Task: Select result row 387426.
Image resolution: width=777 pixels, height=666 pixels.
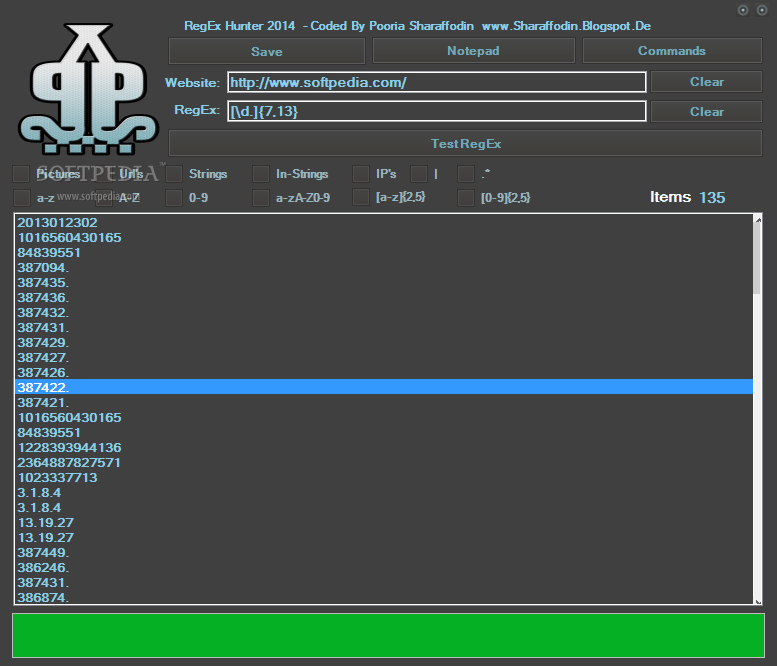Action: click(x=385, y=373)
